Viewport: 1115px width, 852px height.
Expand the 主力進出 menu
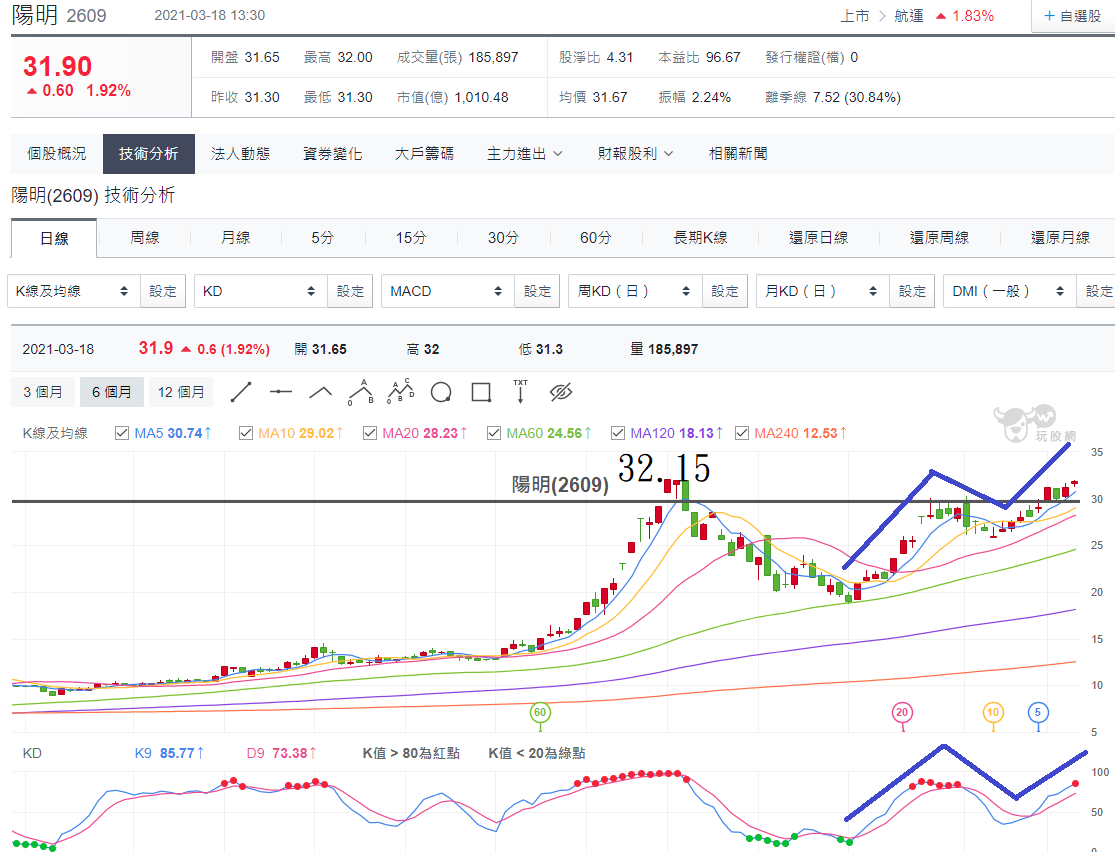coord(524,154)
